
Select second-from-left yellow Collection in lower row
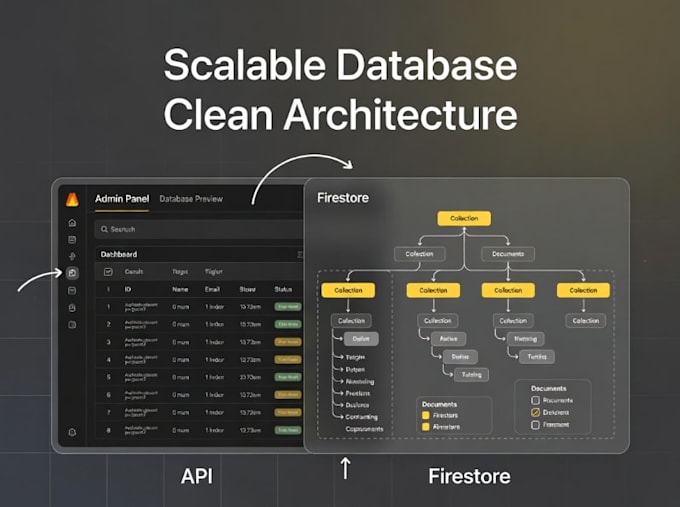click(x=433, y=290)
